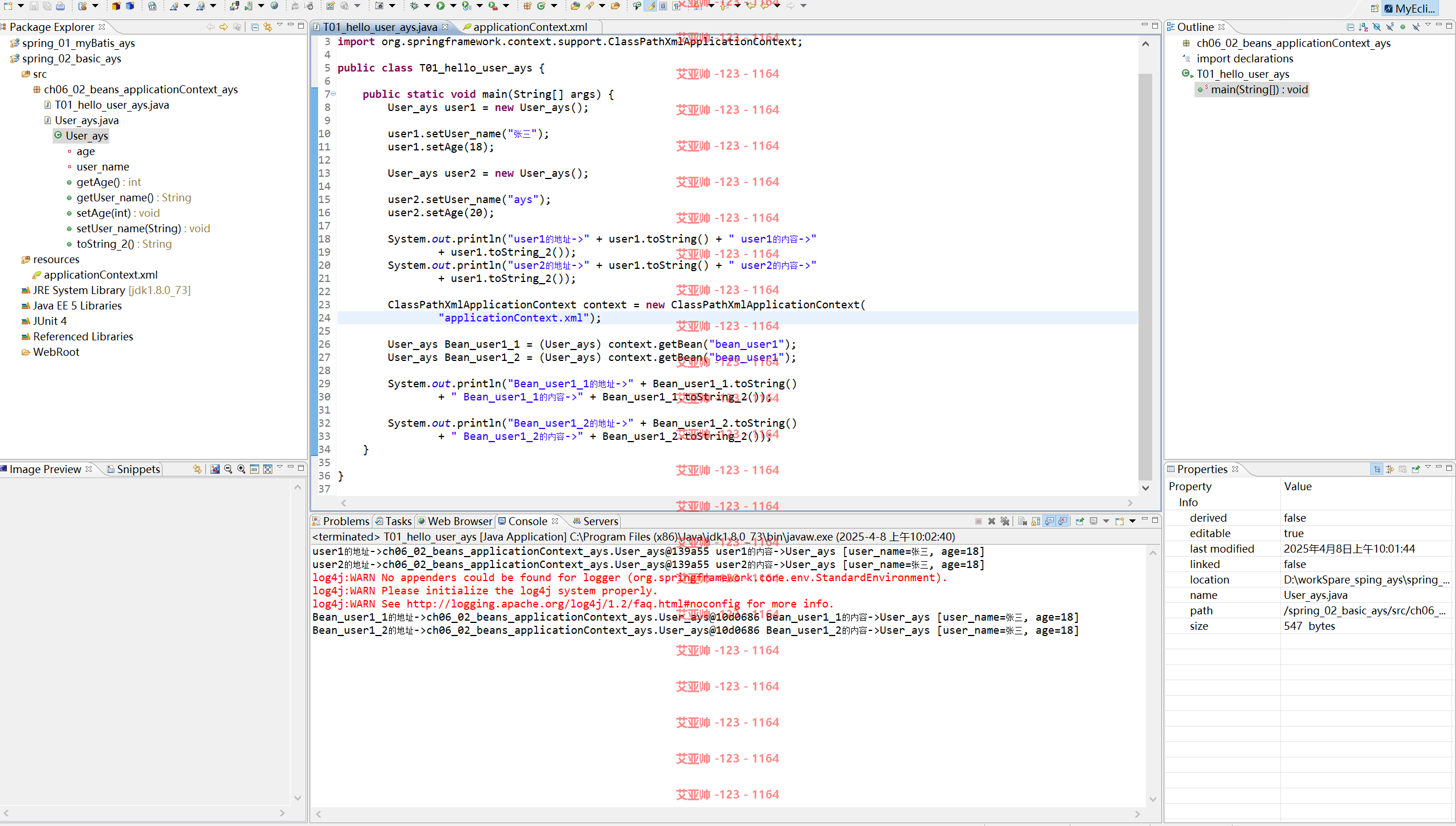Screen dimensions: 1456x826
Task: Switch to the Problems tab
Action: 341,521
